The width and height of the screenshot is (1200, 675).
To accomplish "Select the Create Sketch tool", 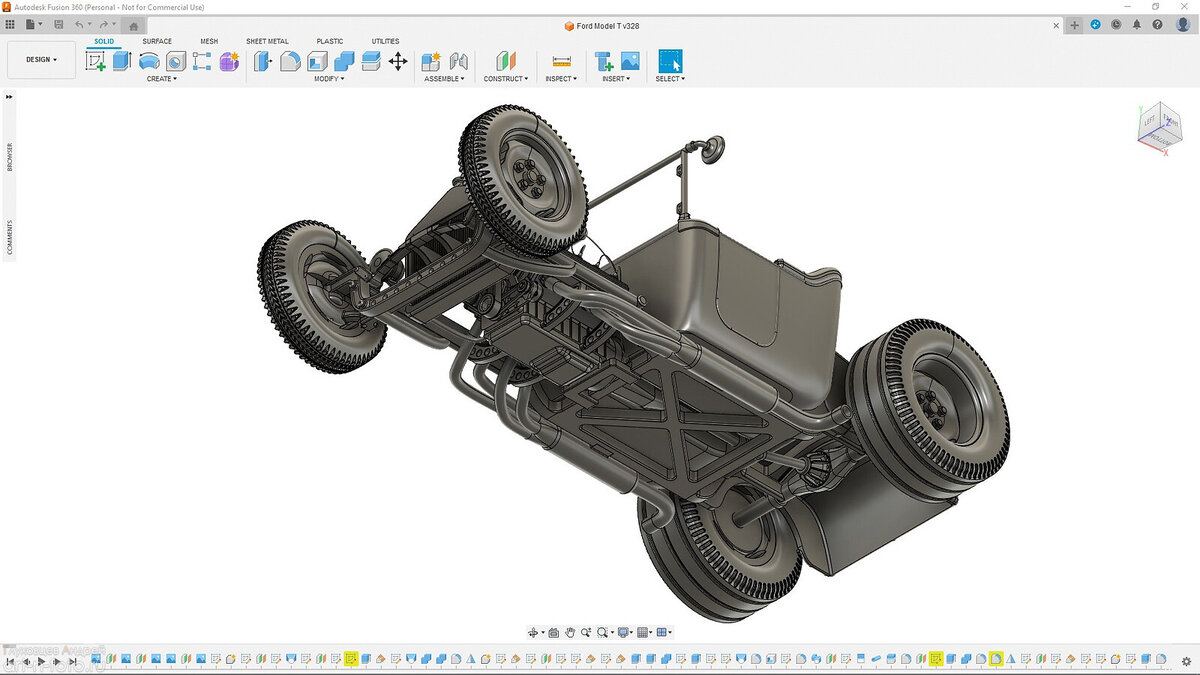I will (x=95, y=61).
